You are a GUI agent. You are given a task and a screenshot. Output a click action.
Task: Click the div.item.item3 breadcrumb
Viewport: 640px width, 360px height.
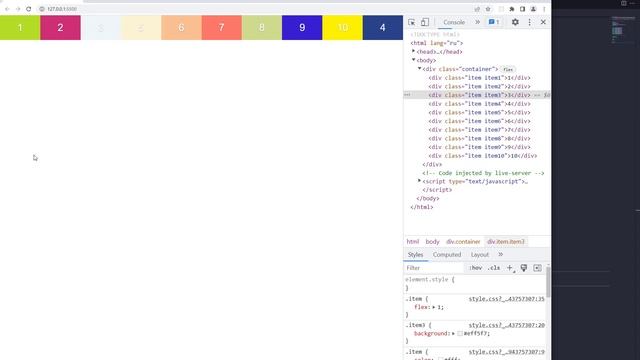506,242
